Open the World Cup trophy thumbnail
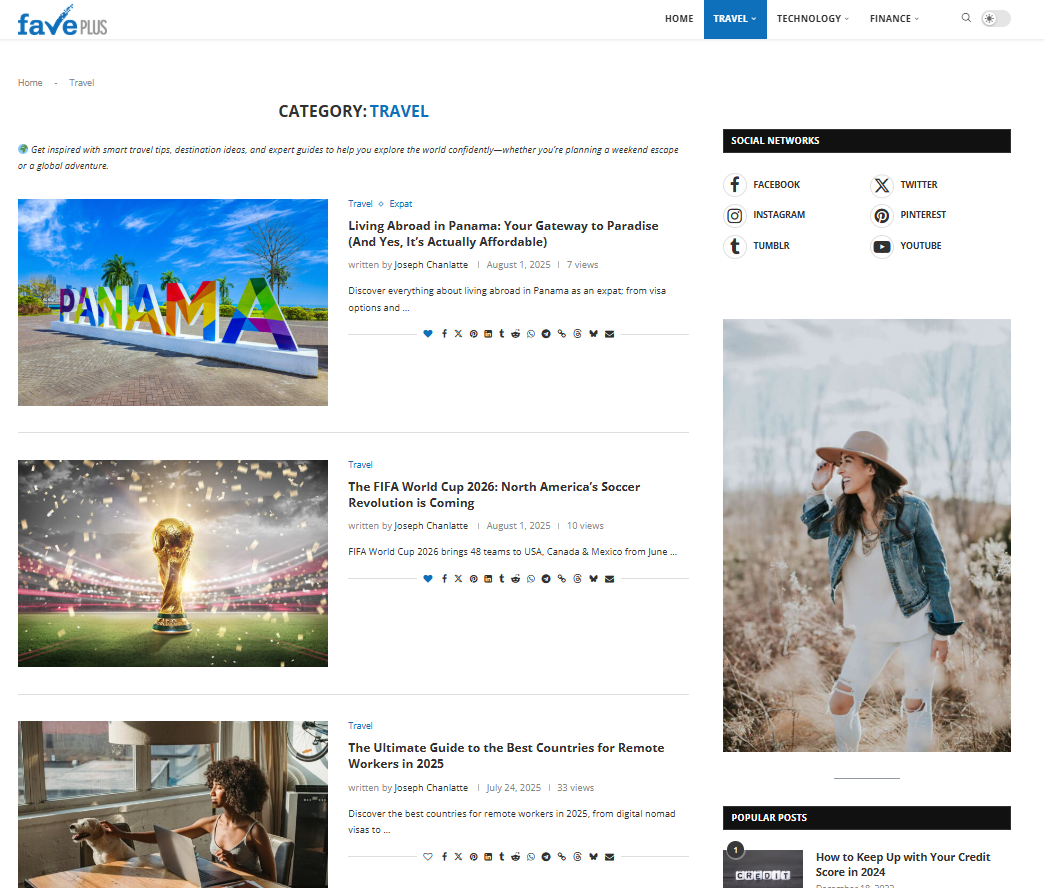The width and height of the screenshot is (1044, 888). 173,563
